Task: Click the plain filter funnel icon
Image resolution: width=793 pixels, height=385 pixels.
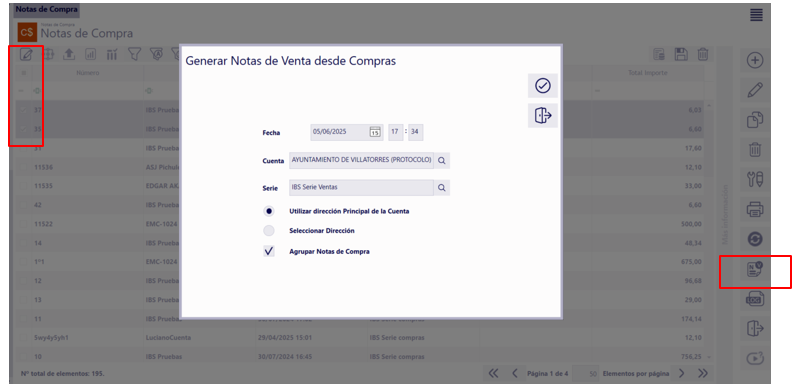Action: tap(134, 54)
